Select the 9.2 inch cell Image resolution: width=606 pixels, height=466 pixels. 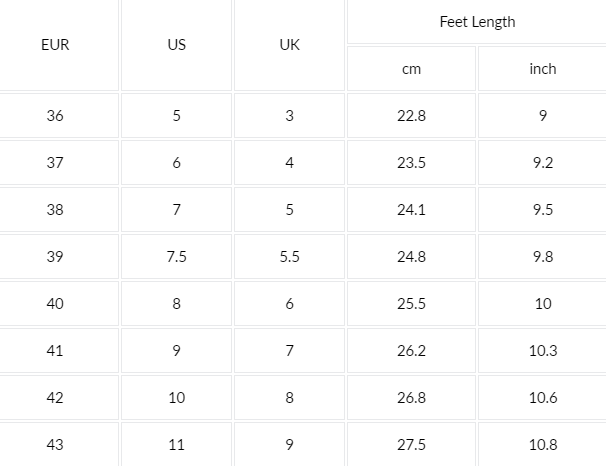pos(543,163)
